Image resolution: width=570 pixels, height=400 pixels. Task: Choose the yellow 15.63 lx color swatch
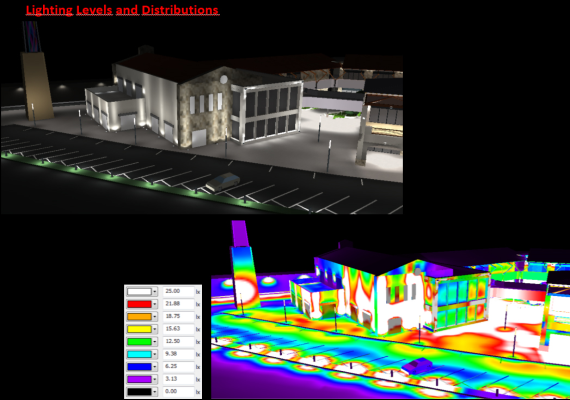(139, 329)
